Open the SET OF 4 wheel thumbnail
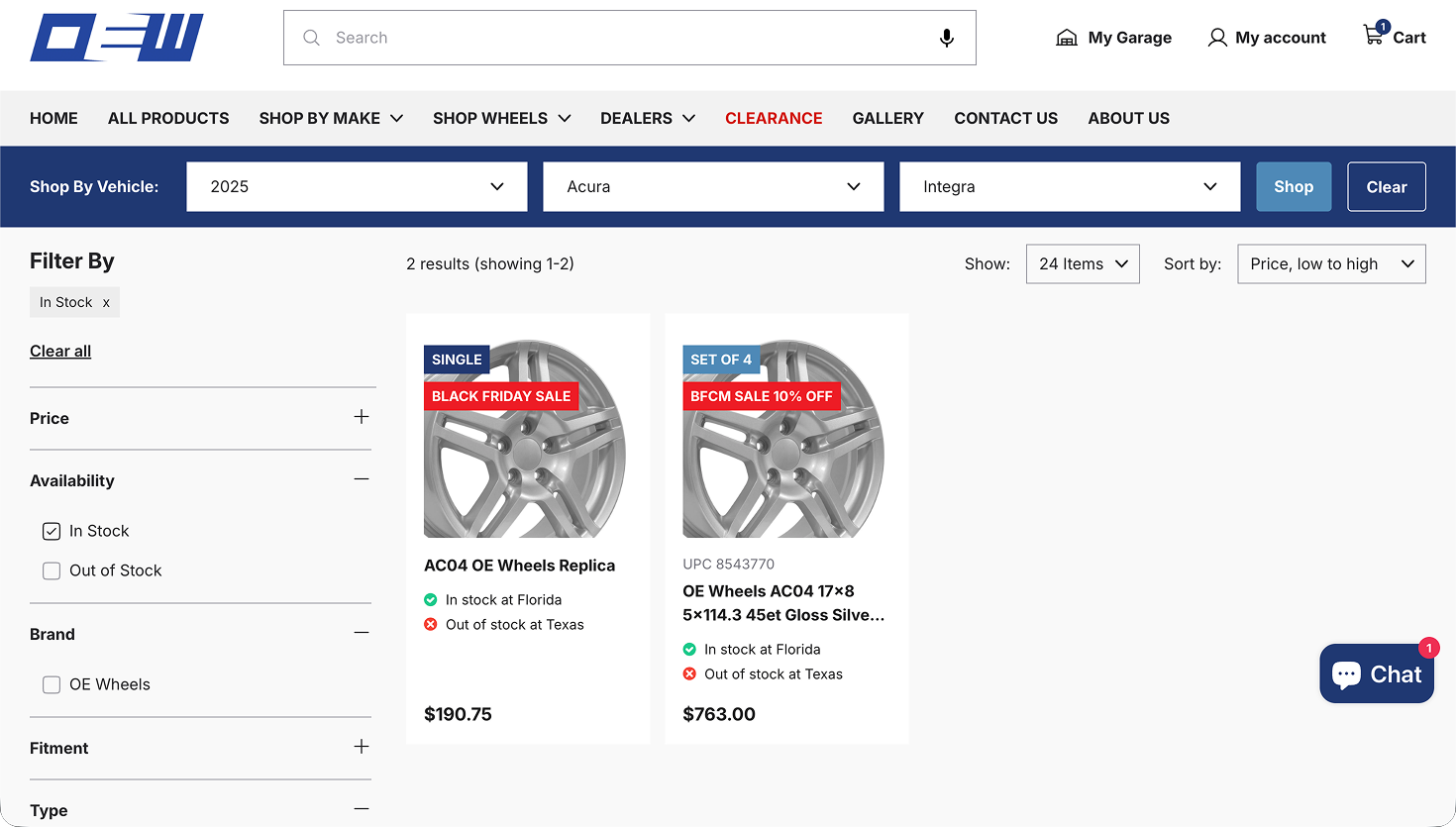The height and width of the screenshot is (827, 1456). click(x=785, y=441)
